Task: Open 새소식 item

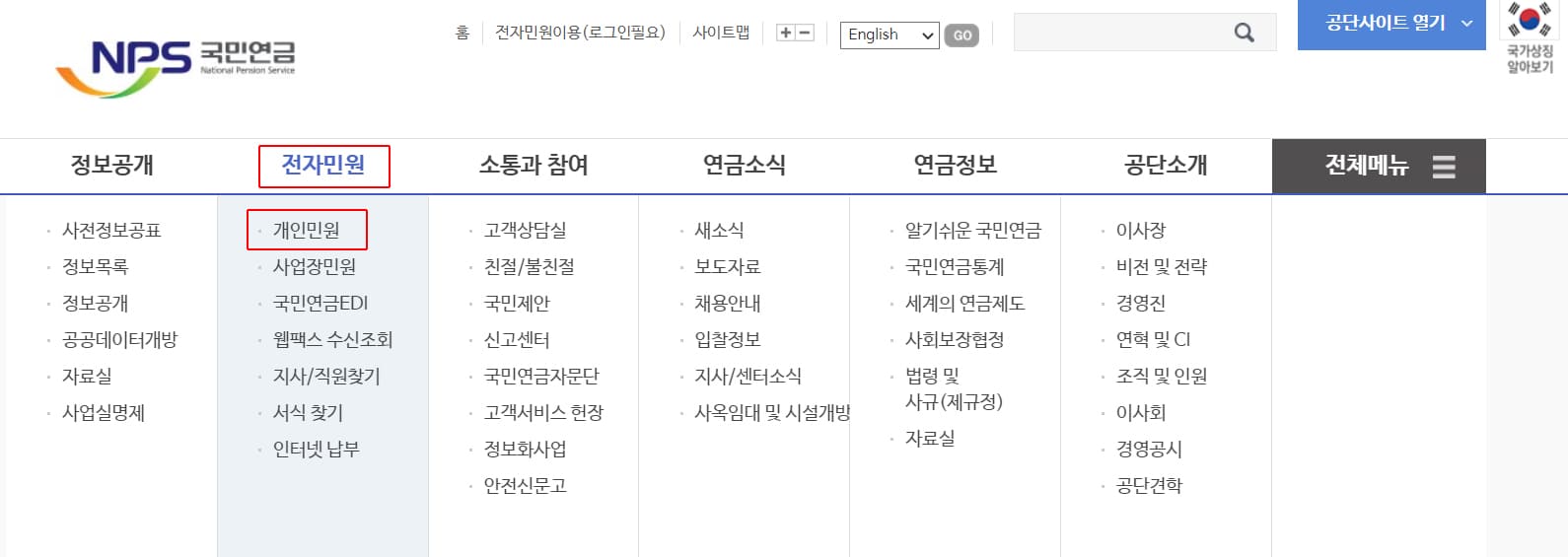Action: click(720, 231)
